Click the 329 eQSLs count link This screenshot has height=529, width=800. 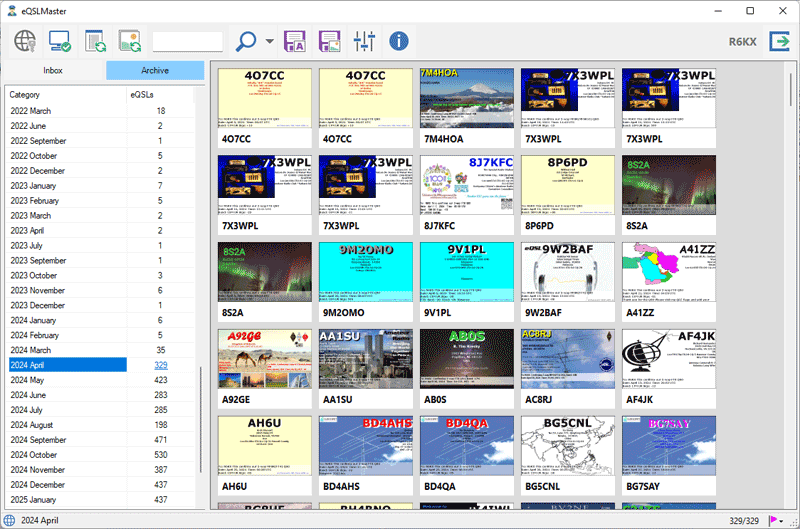click(160, 366)
